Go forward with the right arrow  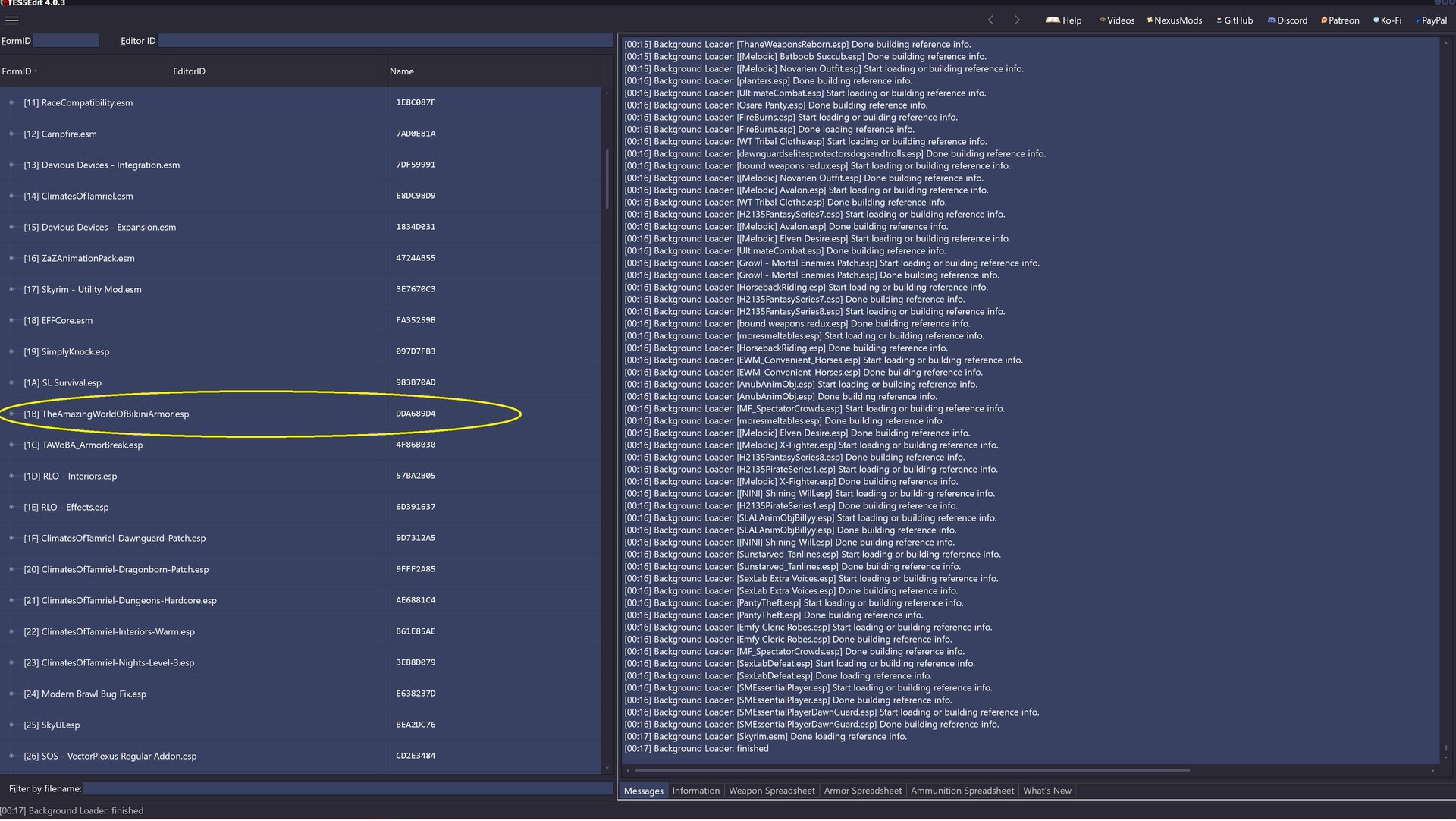pyautogui.click(x=1017, y=20)
